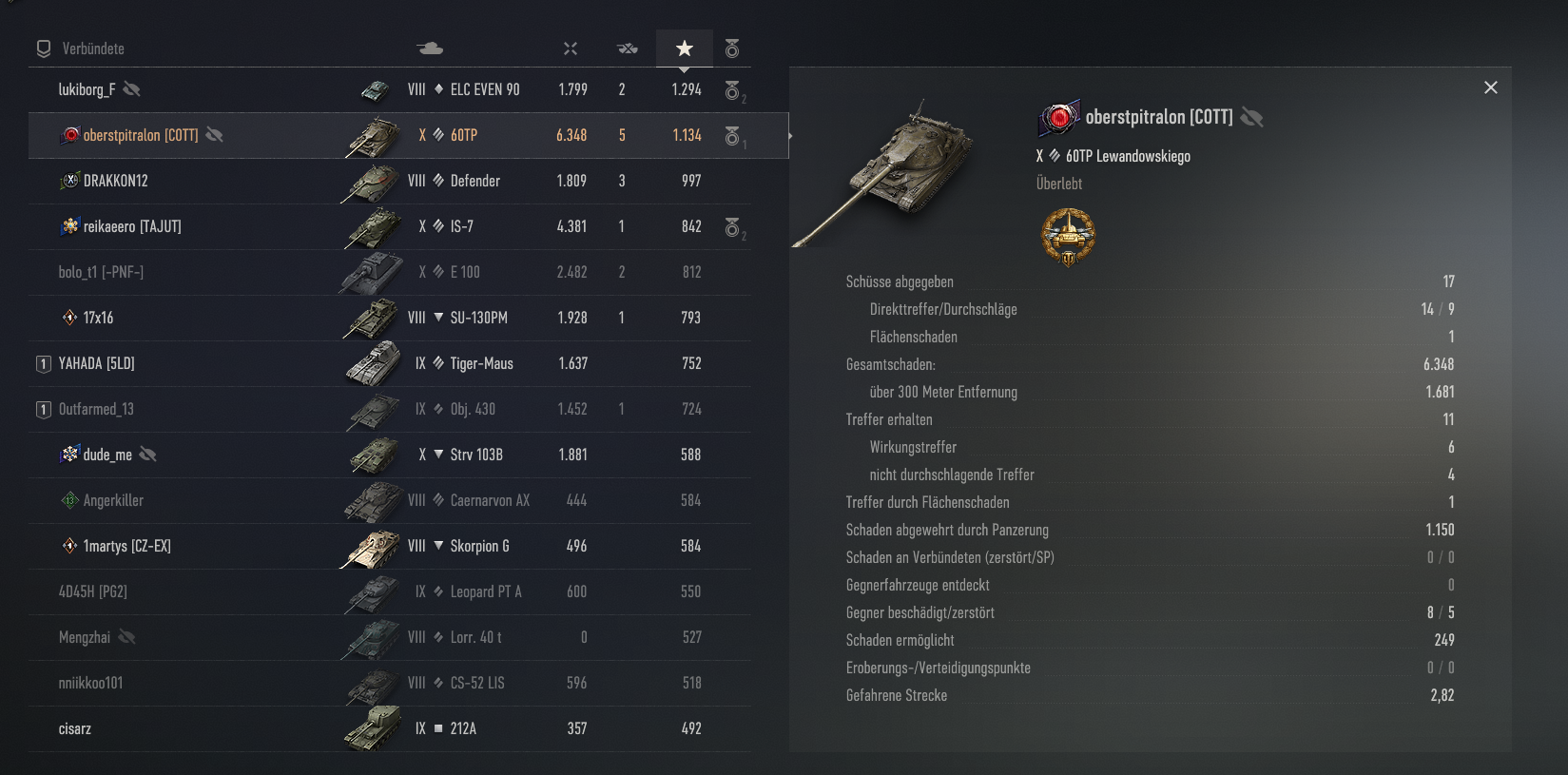This screenshot has width=1568, height=775.
Task: Expand platoon 1 marker beside YAHADA
Action: click(x=43, y=363)
